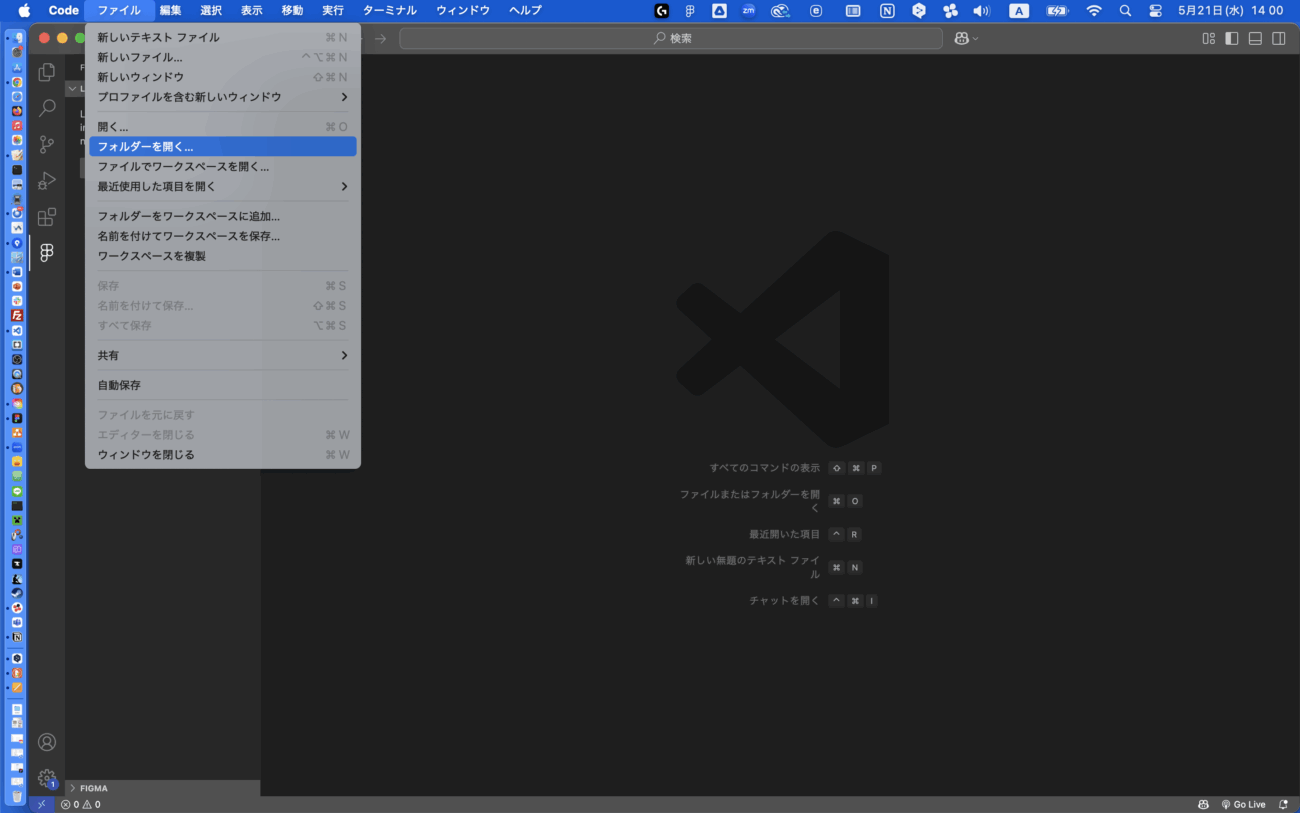
Task: Open the Extensions view icon
Action: (x=46, y=217)
